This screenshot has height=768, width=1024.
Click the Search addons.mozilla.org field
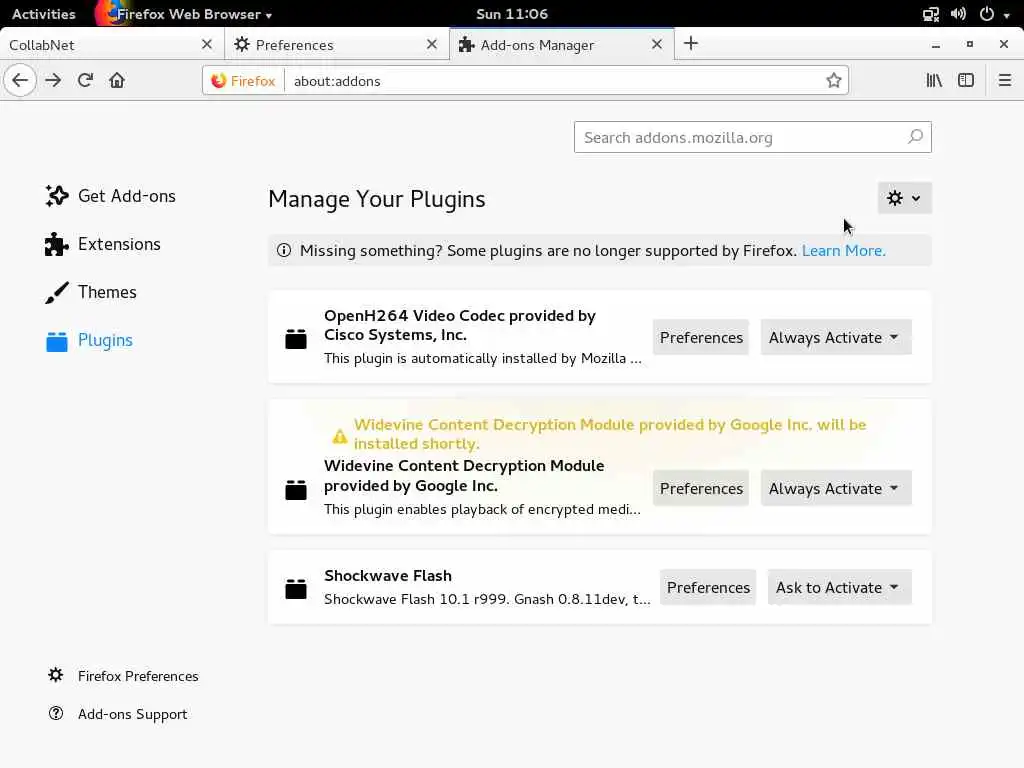click(x=740, y=137)
